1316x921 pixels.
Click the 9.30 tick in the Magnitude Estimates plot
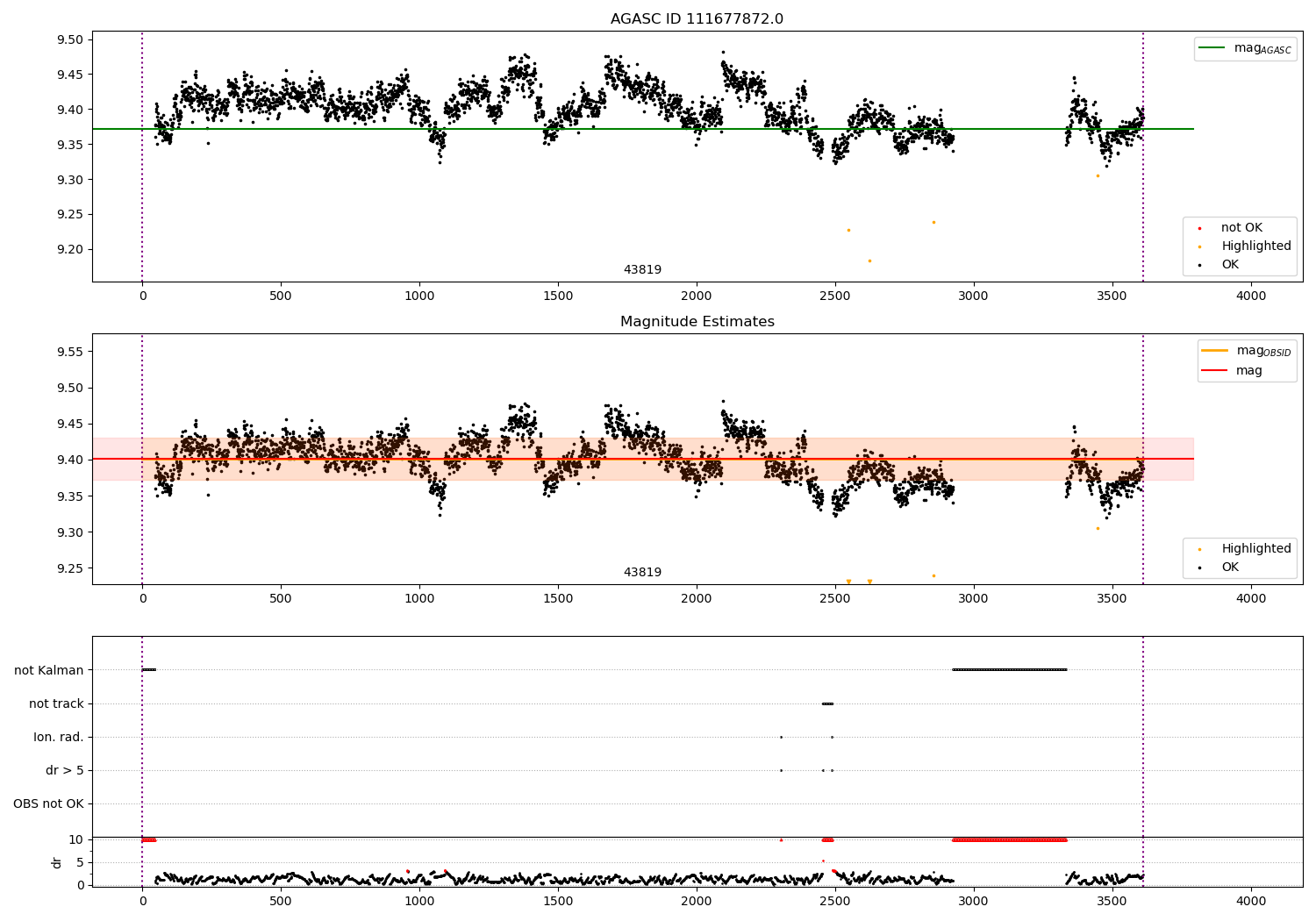coord(68,532)
